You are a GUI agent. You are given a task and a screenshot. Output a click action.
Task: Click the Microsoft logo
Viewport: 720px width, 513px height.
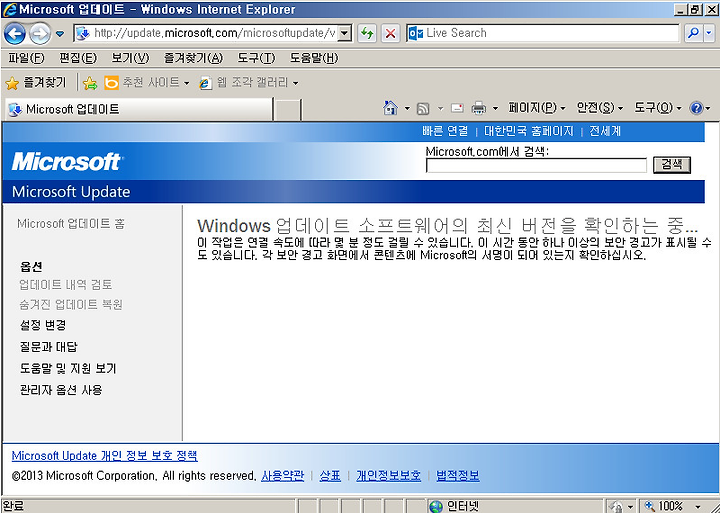(x=67, y=162)
